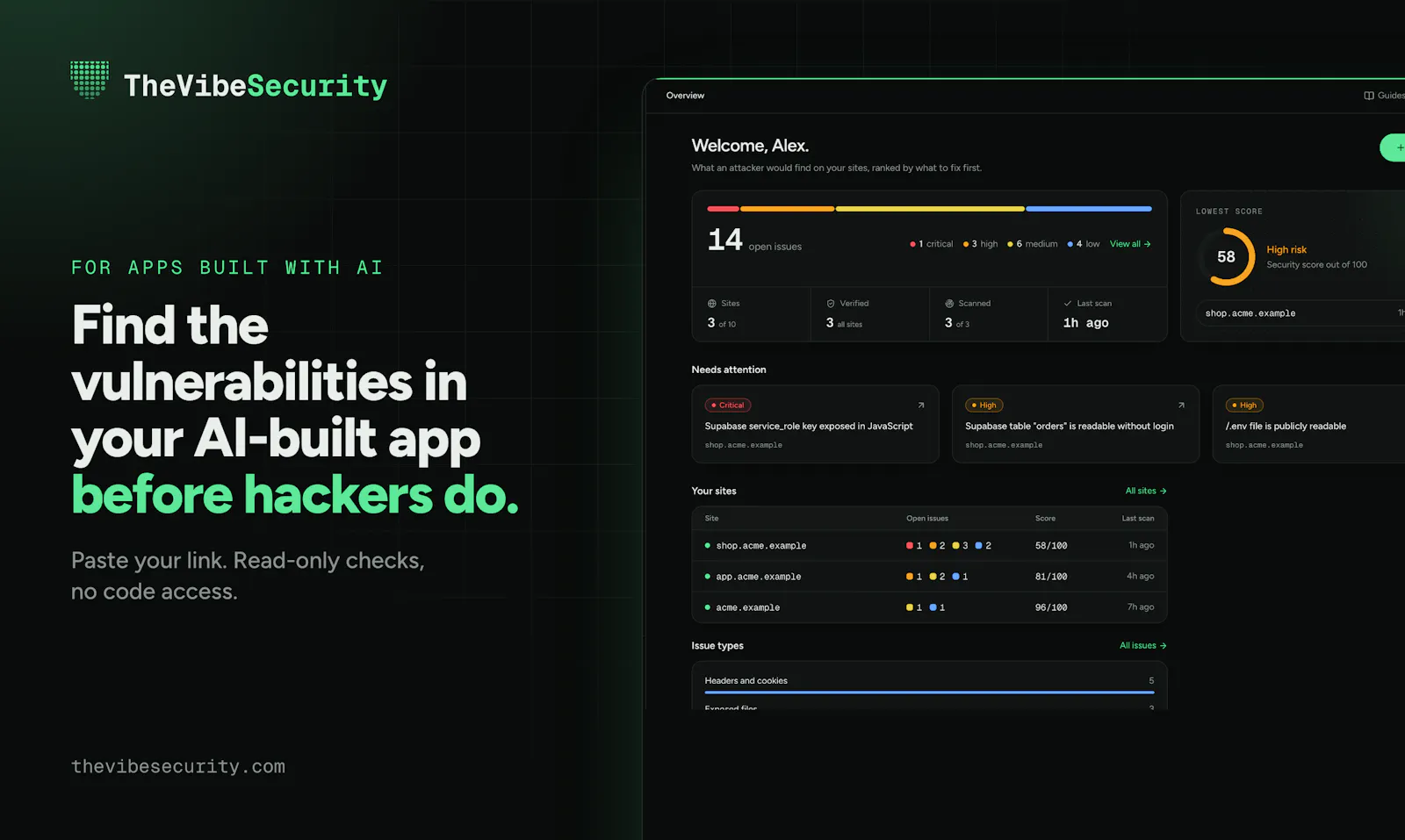Open acme.example site row

point(929,607)
